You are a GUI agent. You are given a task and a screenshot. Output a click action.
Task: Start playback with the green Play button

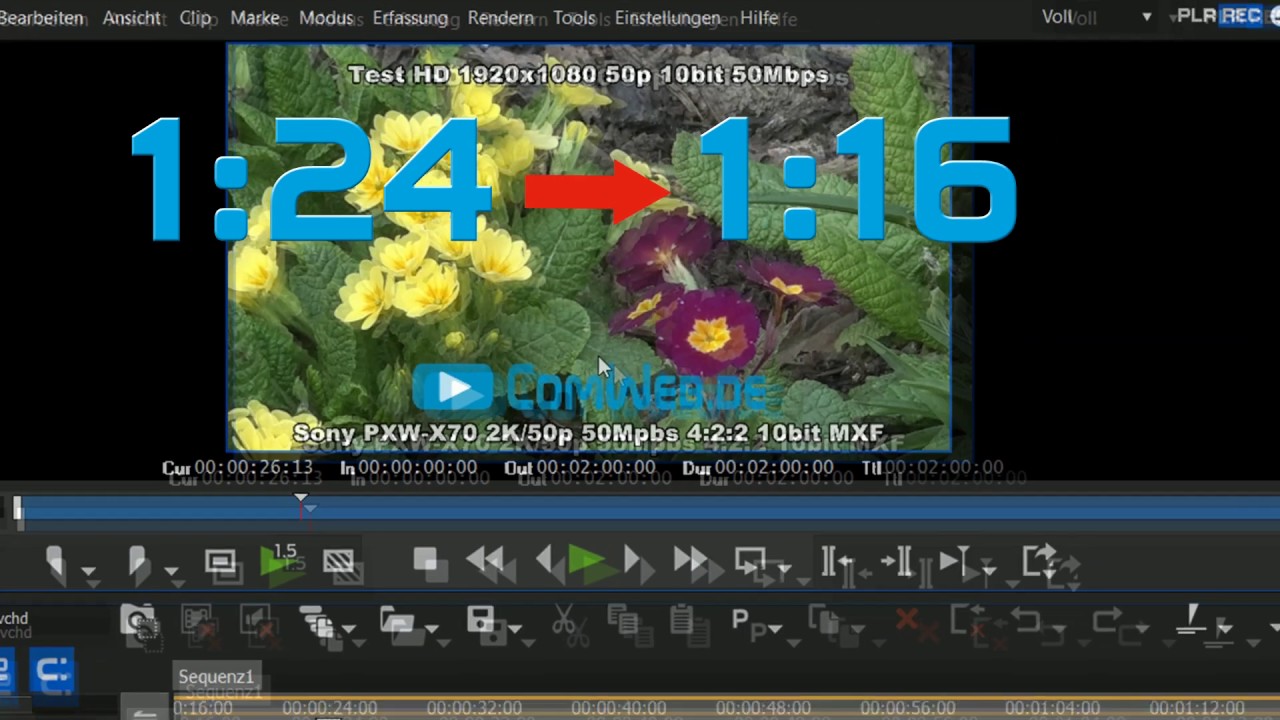click(586, 560)
